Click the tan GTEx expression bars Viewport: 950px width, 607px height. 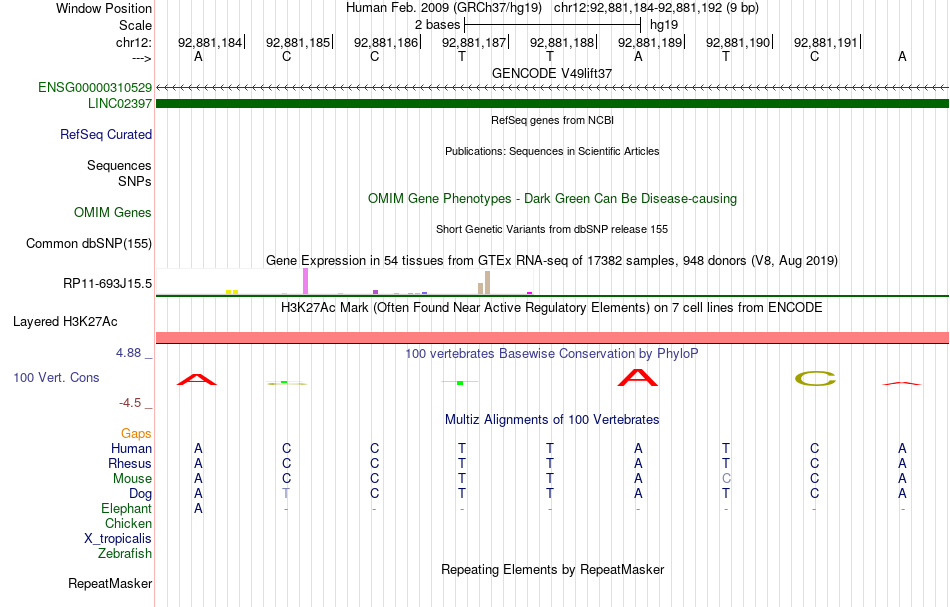484,283
